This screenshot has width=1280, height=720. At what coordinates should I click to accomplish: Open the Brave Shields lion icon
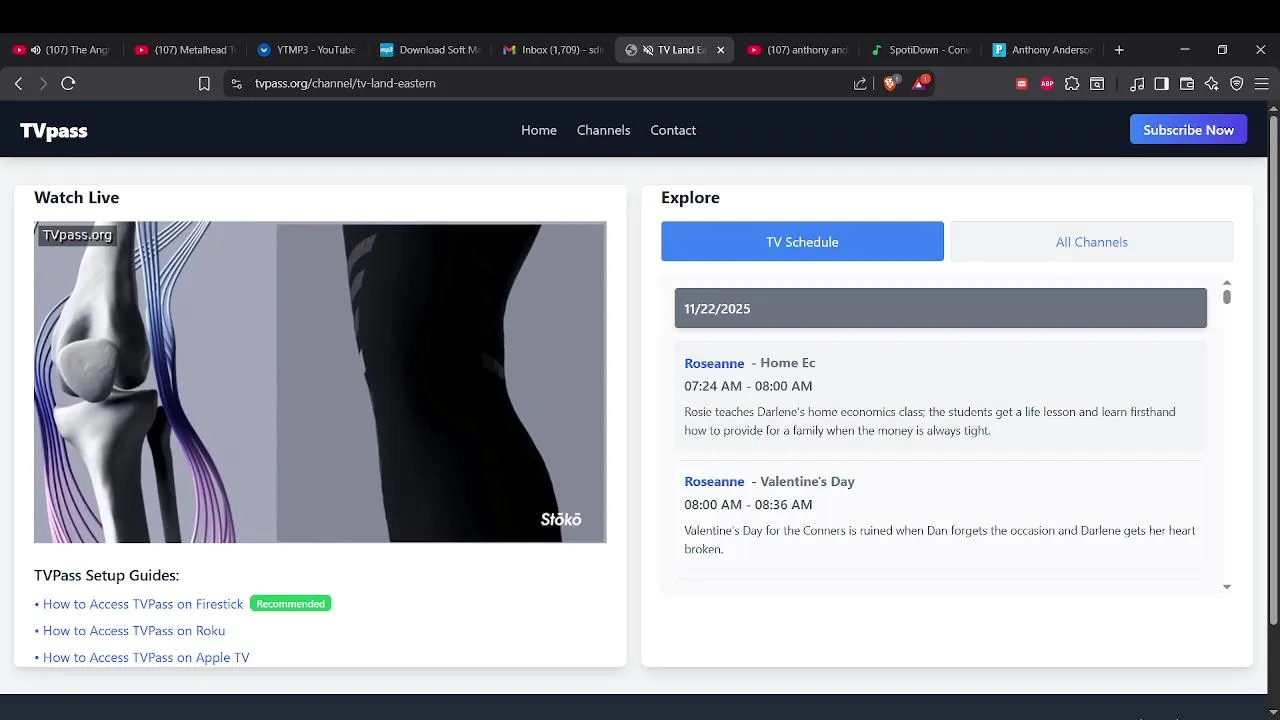(890, 83)
